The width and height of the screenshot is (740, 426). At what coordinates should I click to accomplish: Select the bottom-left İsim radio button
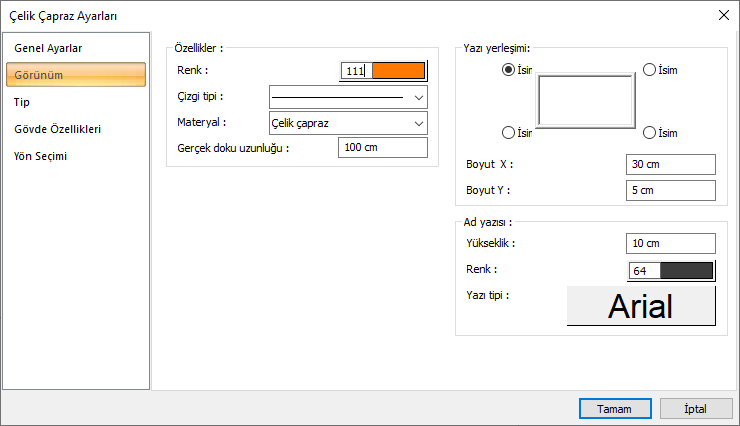(x=509, y=133)
